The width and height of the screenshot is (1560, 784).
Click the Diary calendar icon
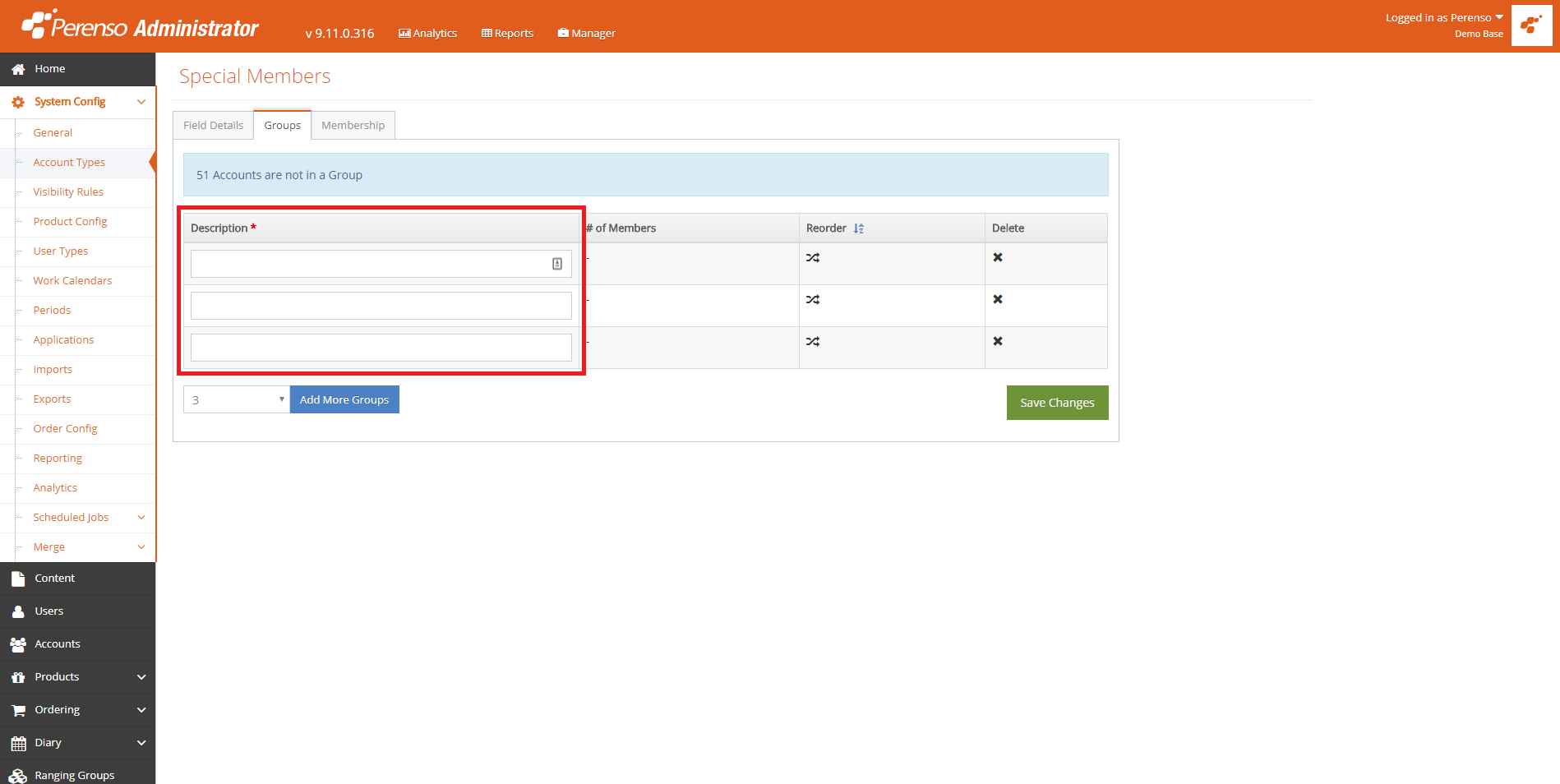coord(18,743)
